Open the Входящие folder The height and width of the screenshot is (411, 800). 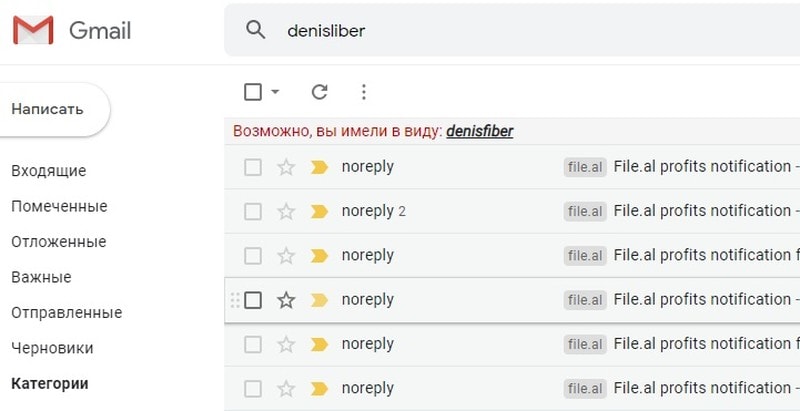point(48,171)
